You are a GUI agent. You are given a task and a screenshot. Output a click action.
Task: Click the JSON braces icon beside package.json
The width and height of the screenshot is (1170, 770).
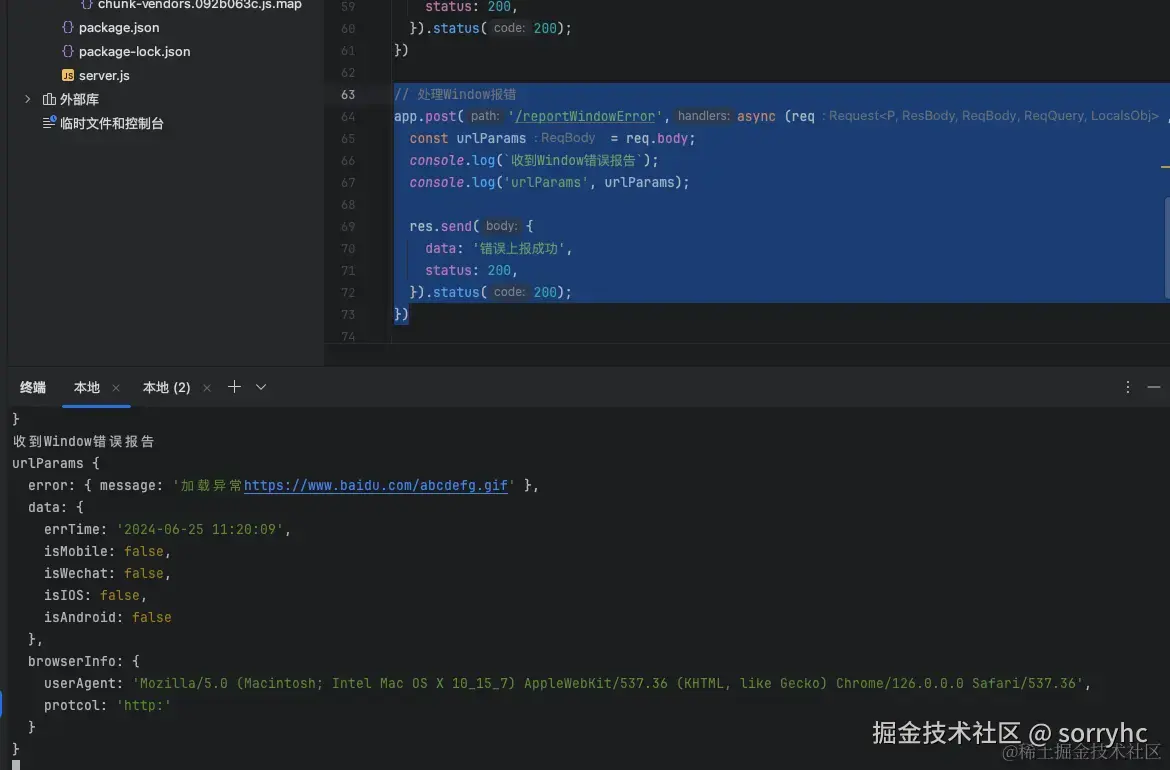[68, 28]
